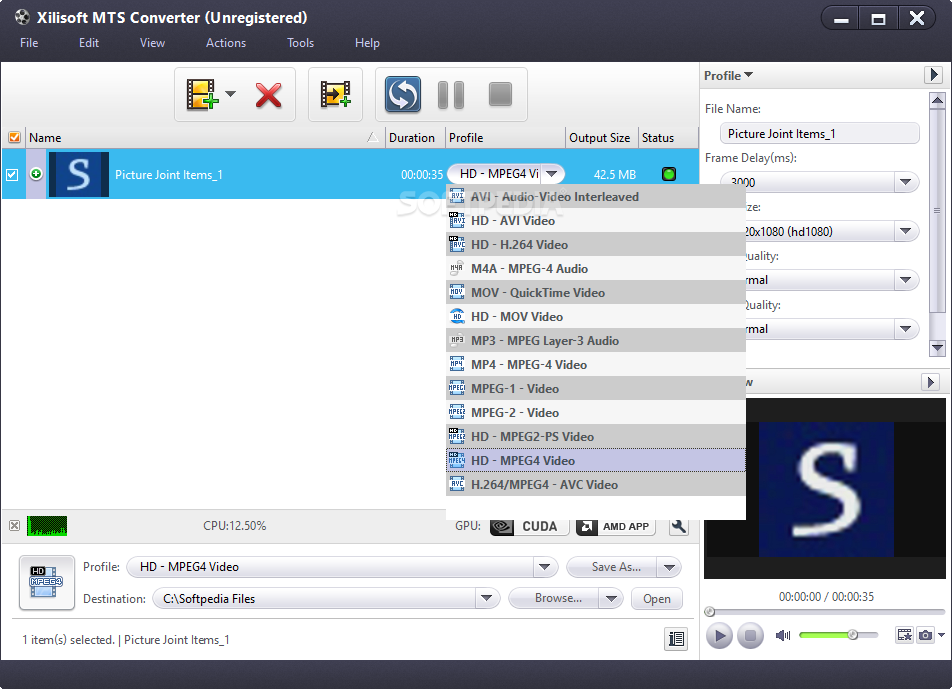Choose AVI - Audio-Video Interleaved profile
952x689 pixels.
pyautogui.click(x=596, y=197)
